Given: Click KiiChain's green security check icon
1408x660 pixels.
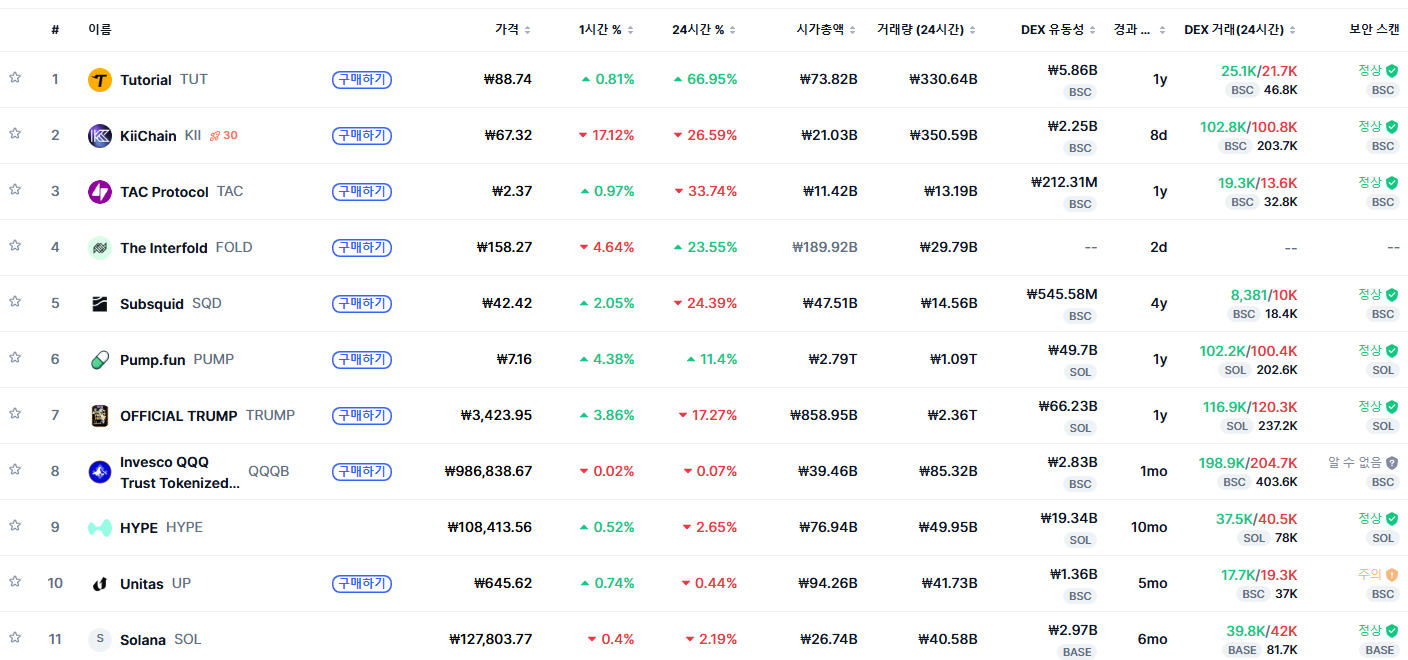Looking at the screenshot, I should click(x=1391, y=127).
